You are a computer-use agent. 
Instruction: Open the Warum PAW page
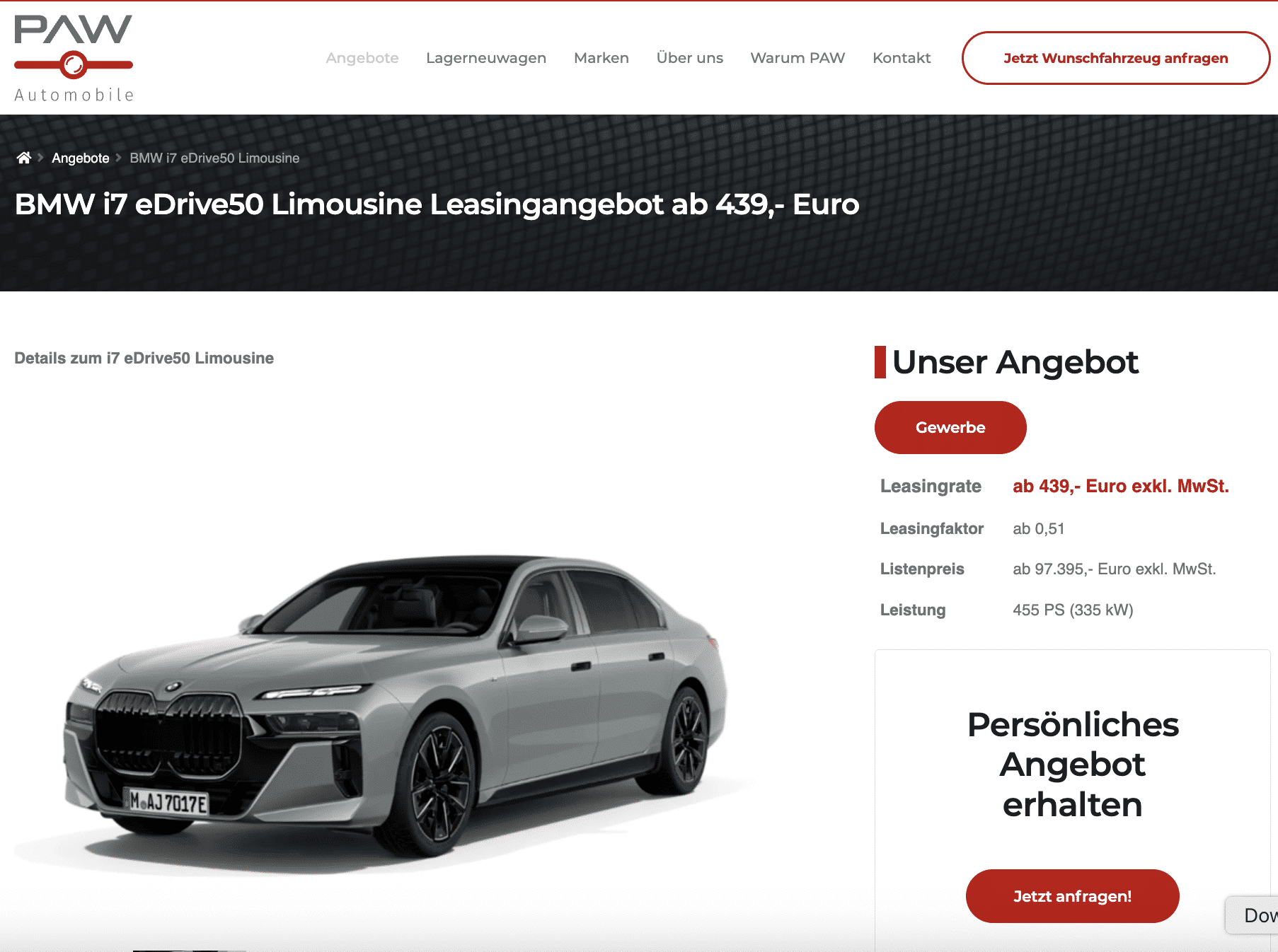[x=798, y=58]
